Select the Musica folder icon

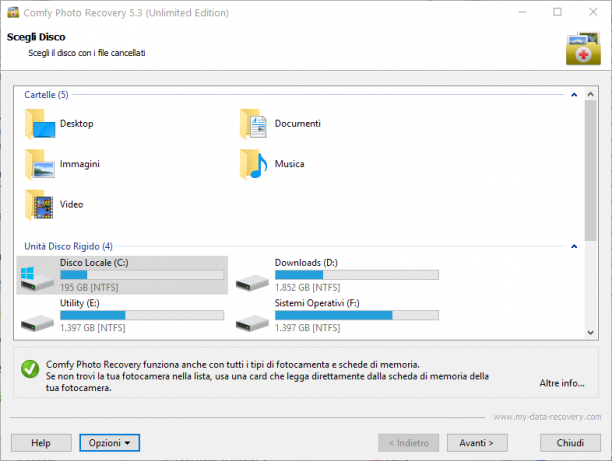254,164
